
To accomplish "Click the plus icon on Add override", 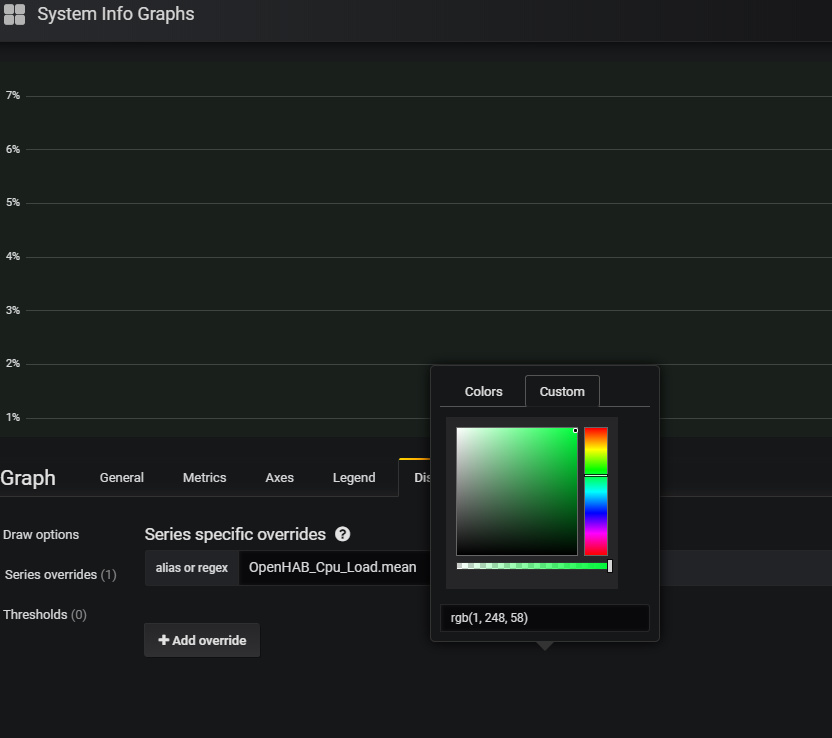I will click(x=166, y=640).
